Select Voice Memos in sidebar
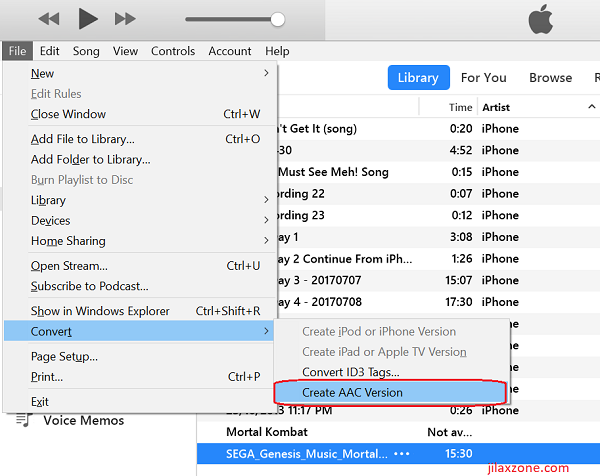Image resolution: width=600 pixels, height=476 pixels. 83,421
